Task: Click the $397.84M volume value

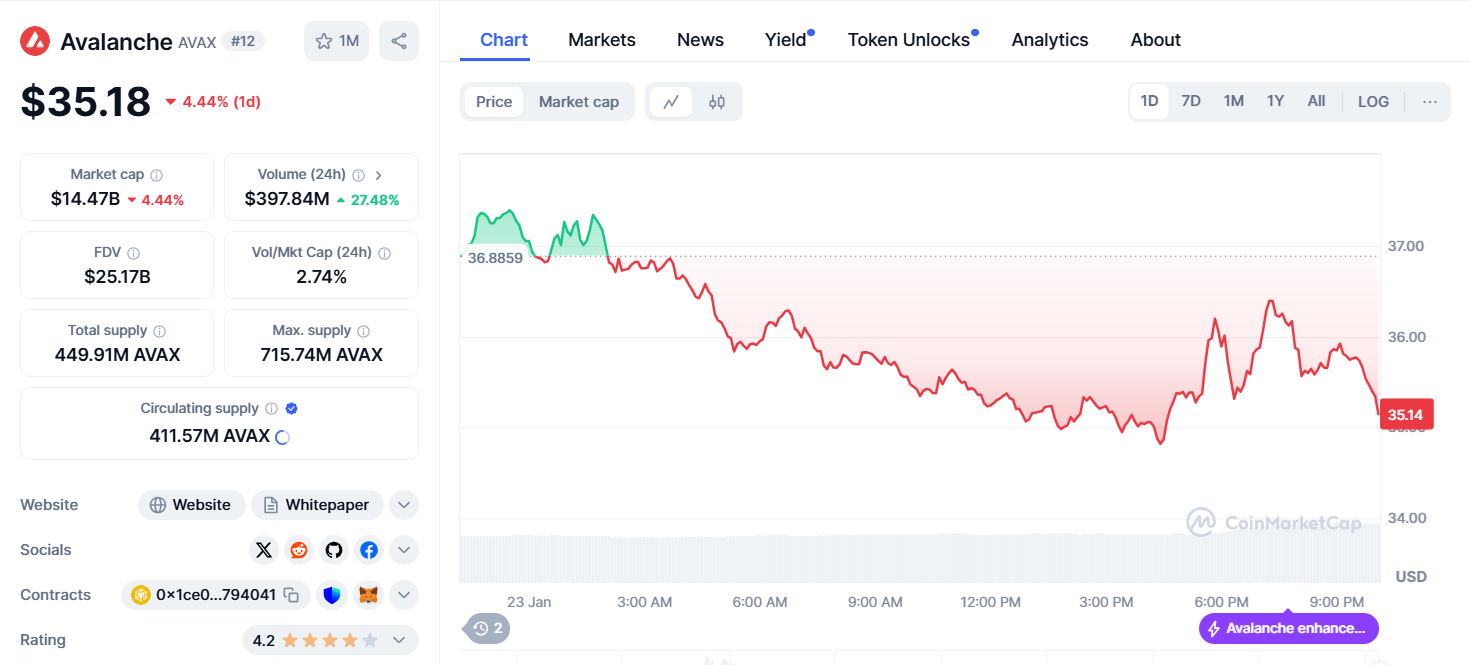Action: 287,199
